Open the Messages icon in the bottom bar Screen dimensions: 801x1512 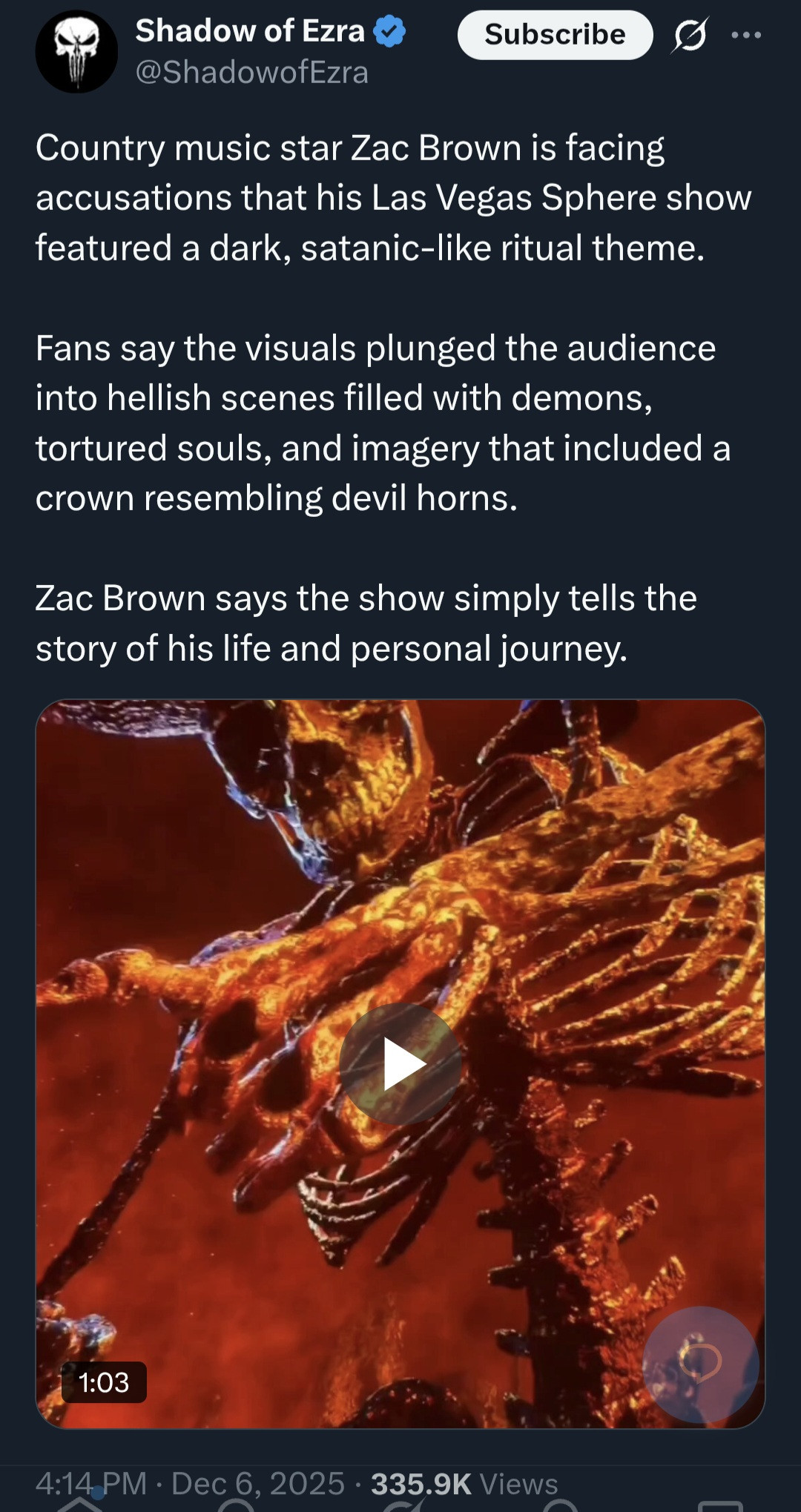721,1505
